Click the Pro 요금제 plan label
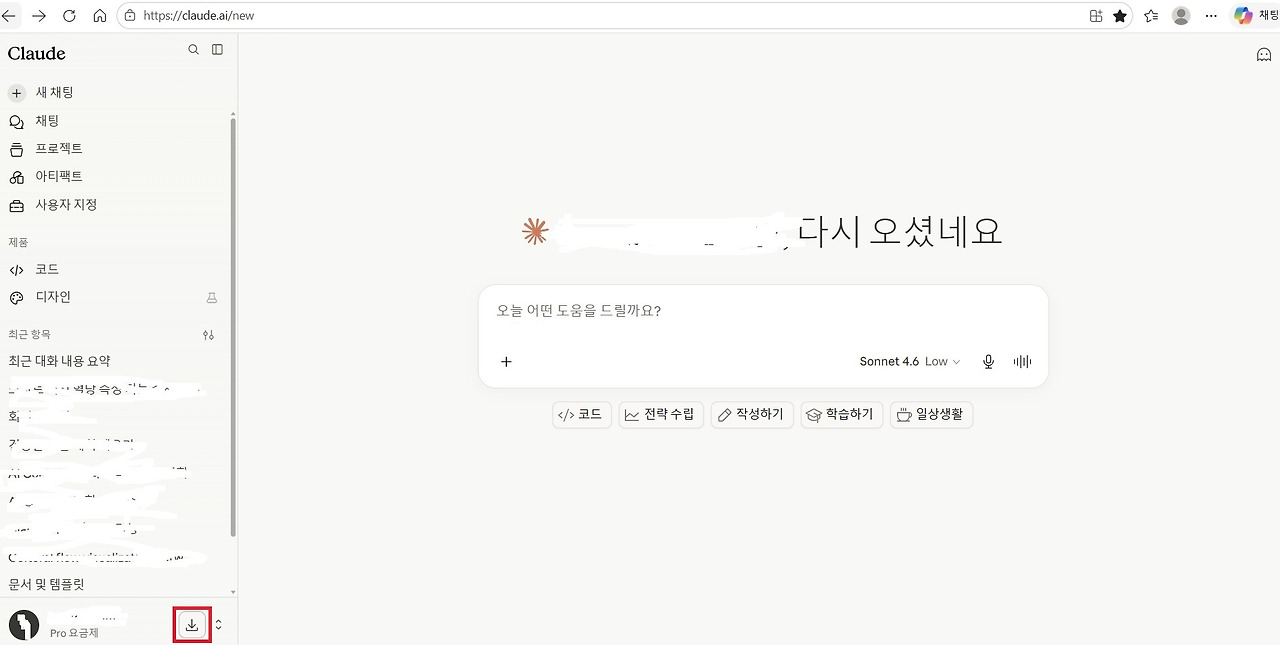Screen dimensions: 1280x645 (74, 633)
